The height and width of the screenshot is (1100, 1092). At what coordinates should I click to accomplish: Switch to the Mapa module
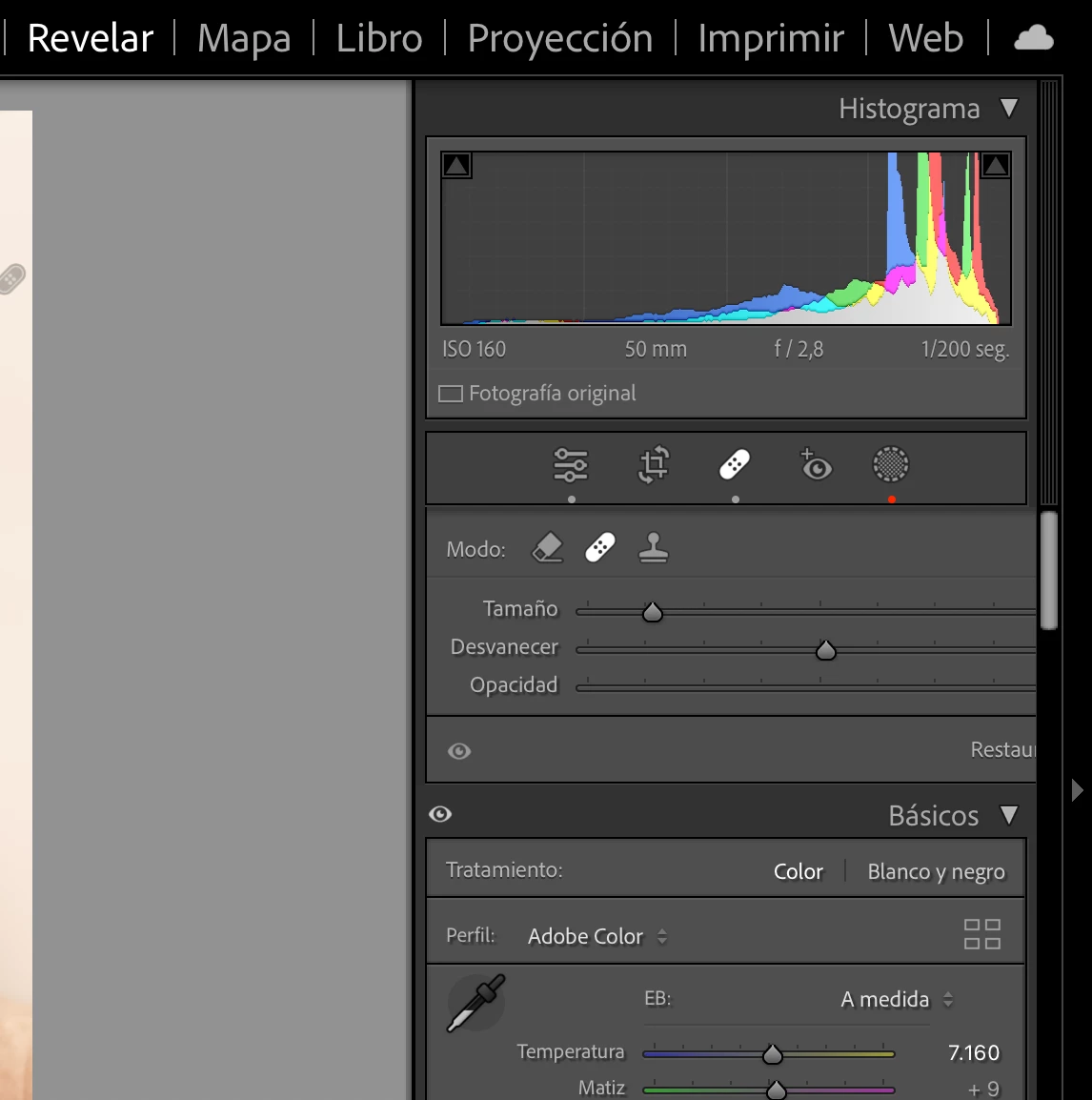(x=244, y=38)
